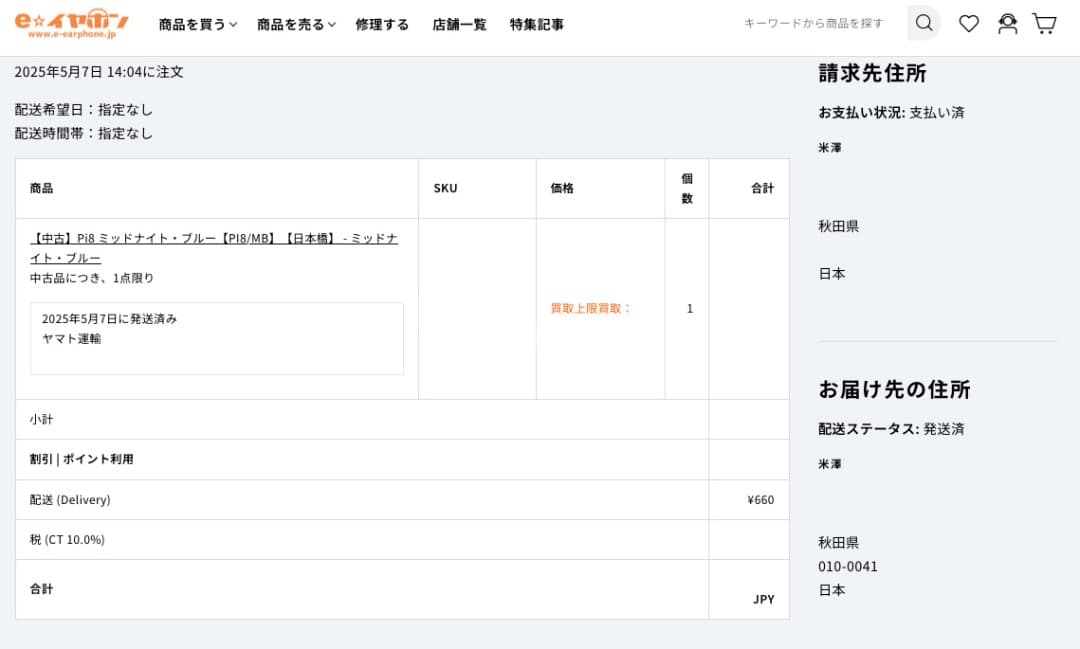Click the ヤマト運輸 carrier text
The image size is (1080, 649).
[71, 338]
